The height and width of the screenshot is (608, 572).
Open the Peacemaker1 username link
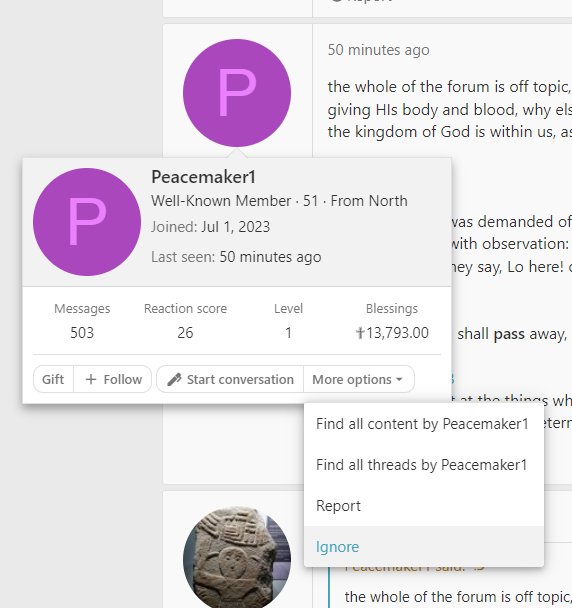tap(203, 177)
